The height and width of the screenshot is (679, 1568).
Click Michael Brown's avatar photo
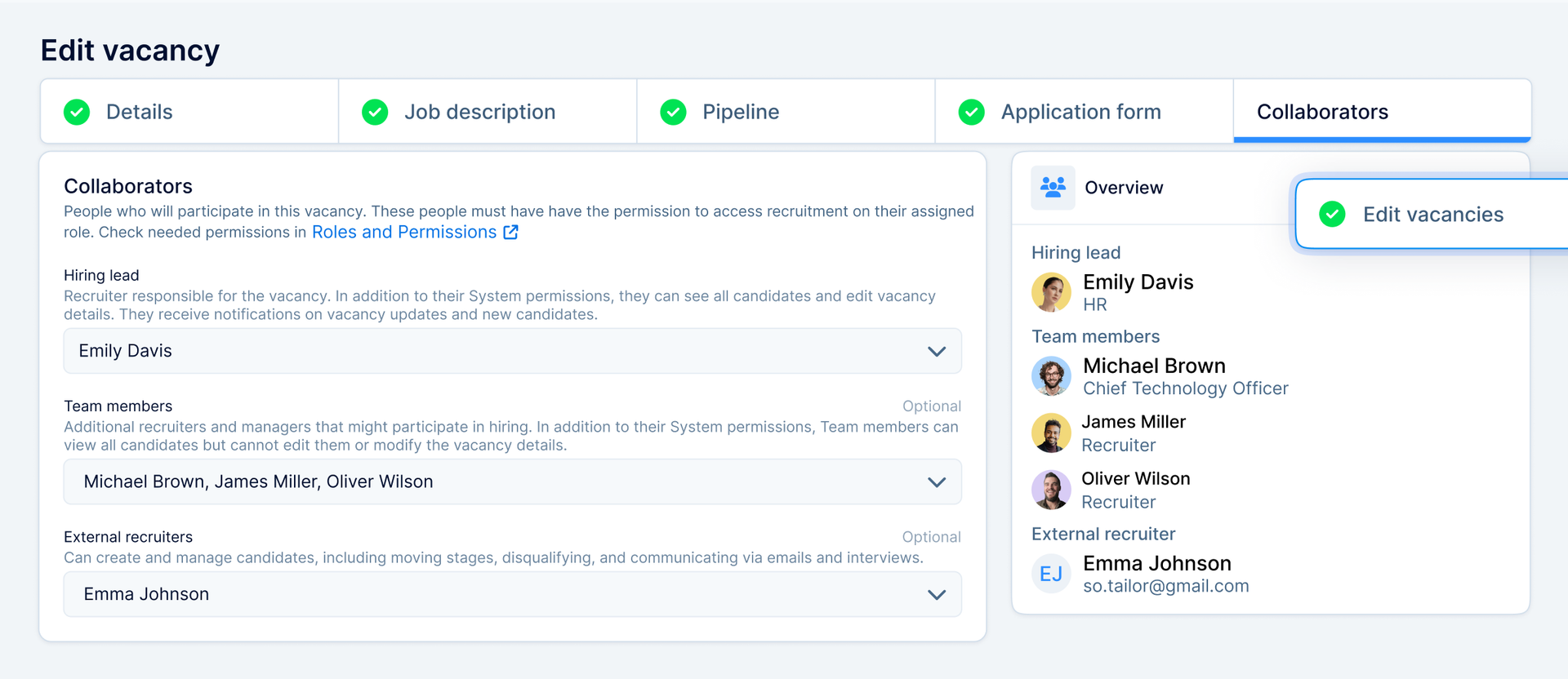coord(1051,376)
